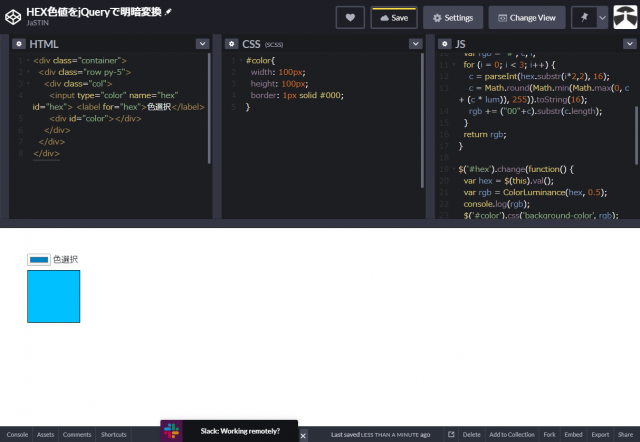Edit pen title with pencil icon
The image size is (640, 442).
168,12
